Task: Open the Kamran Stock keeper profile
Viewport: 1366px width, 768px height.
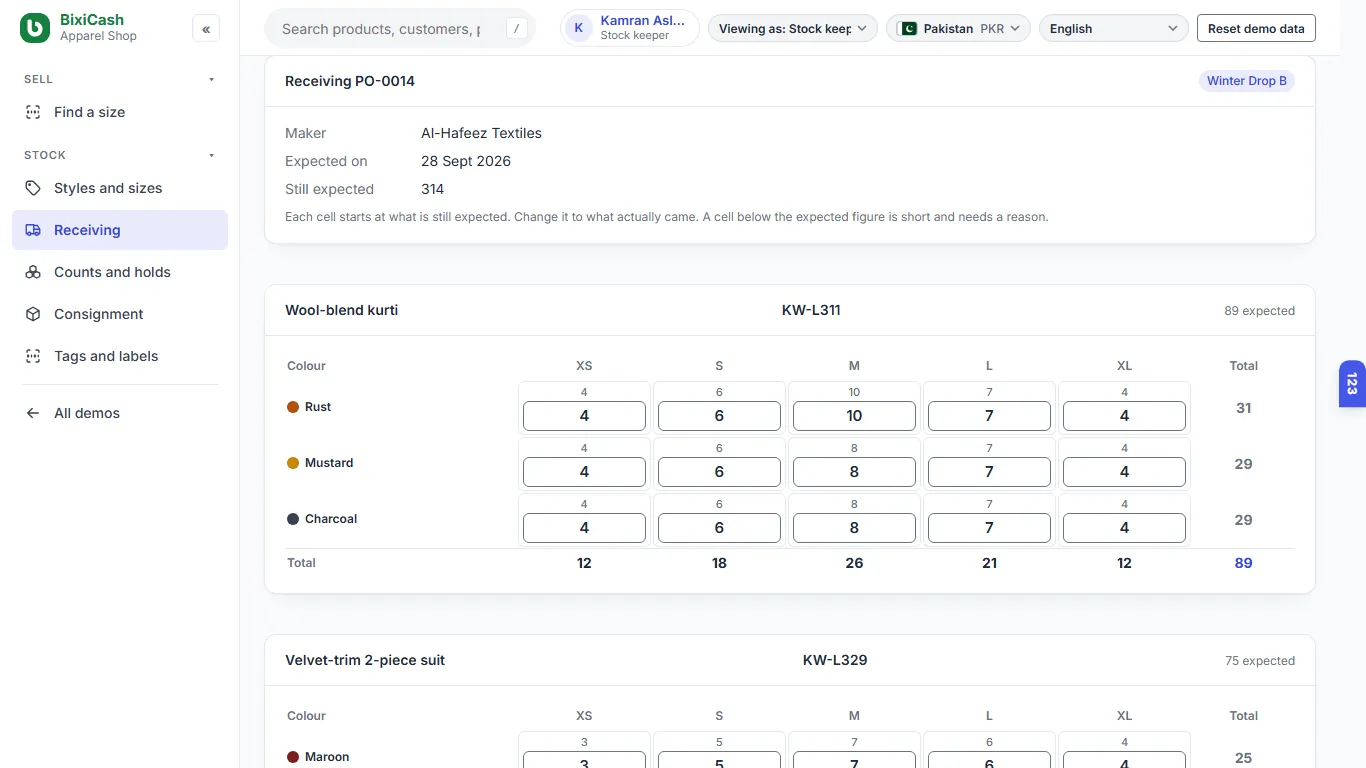Action: (x=630, y=28)
